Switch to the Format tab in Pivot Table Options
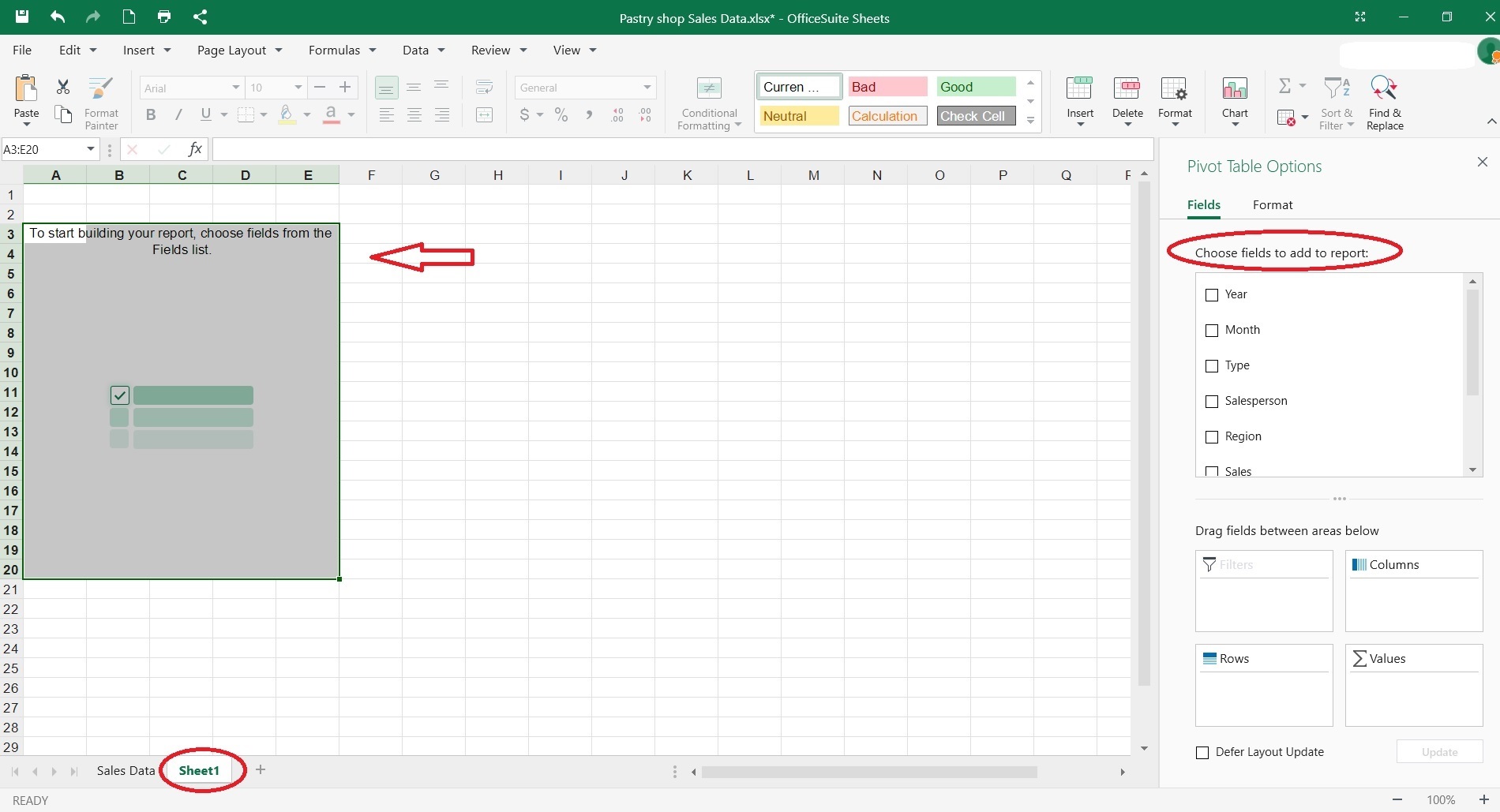Image resolution: width=1500 pixels, height=812 pixels. tap(1272, 204)
